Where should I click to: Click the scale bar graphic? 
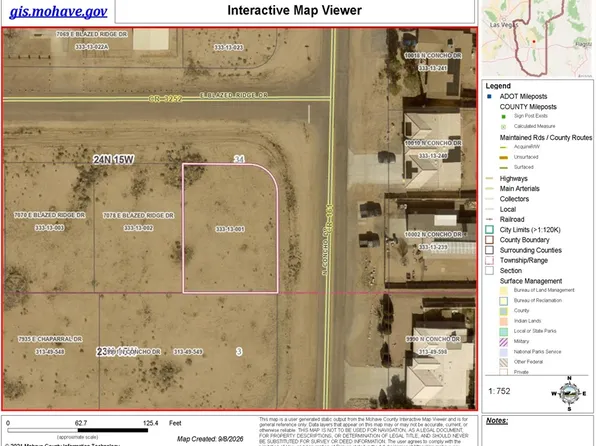[78, 430]
